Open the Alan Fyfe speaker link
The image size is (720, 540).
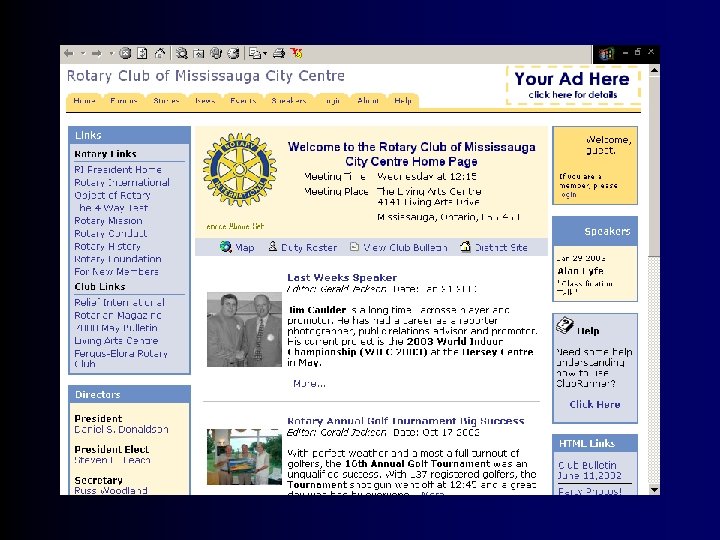pos(580,271)
